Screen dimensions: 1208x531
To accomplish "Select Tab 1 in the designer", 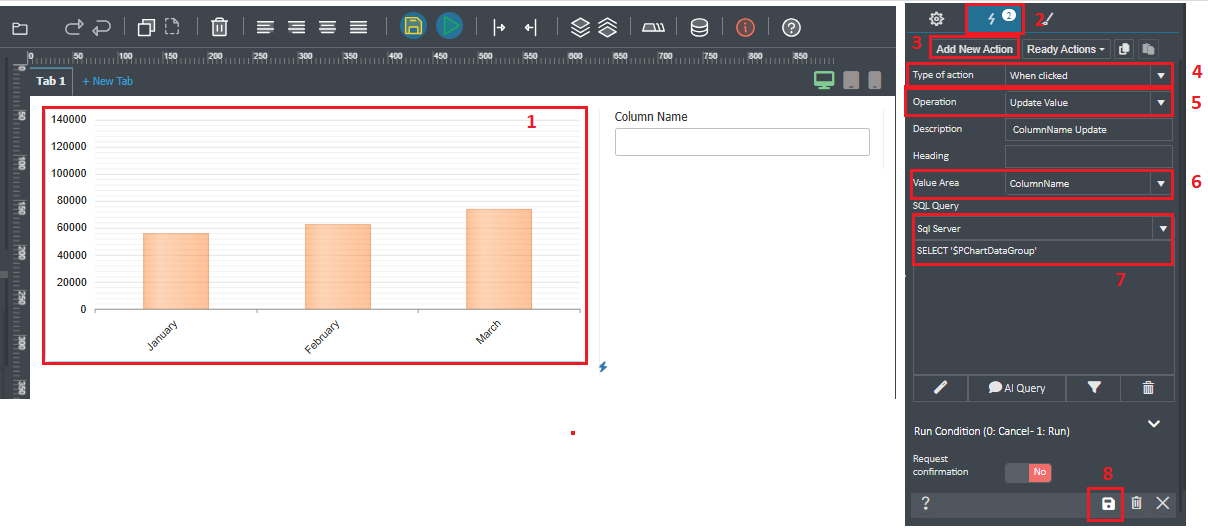I will [x=51, y=81].
